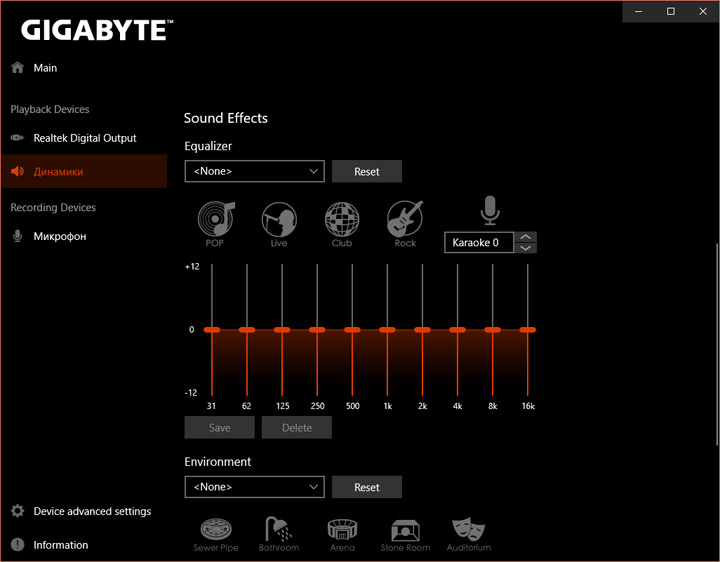Open Realtek Digital Output device
Image resolution: width=720 pixels, height=562 pixels.
[x=85, y=138]
